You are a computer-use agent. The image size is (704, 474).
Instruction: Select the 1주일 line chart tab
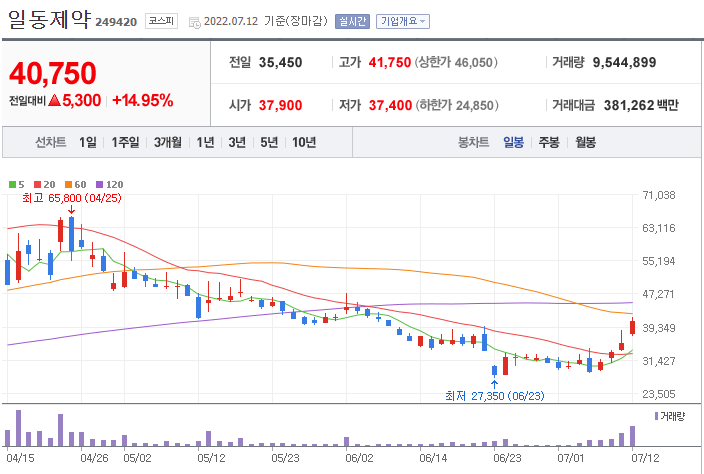pos(125,142)
